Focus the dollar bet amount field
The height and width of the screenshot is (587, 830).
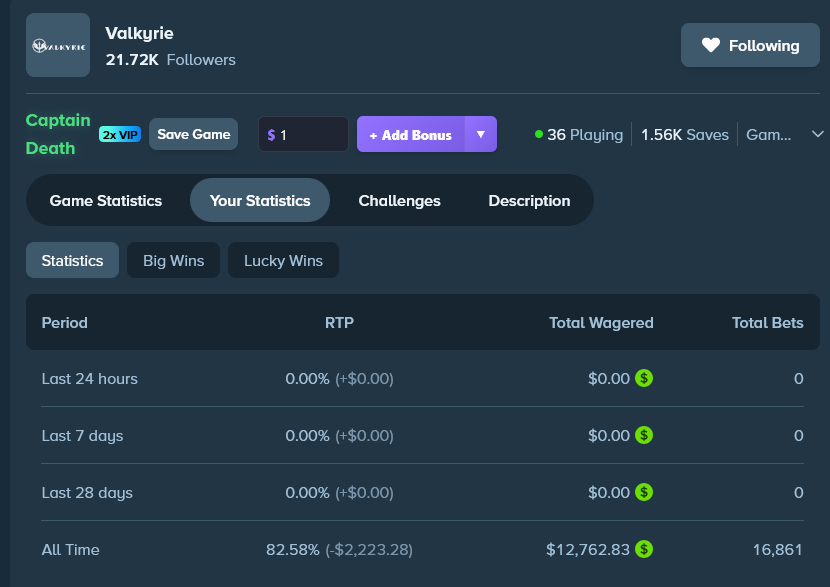pos(303,134)
